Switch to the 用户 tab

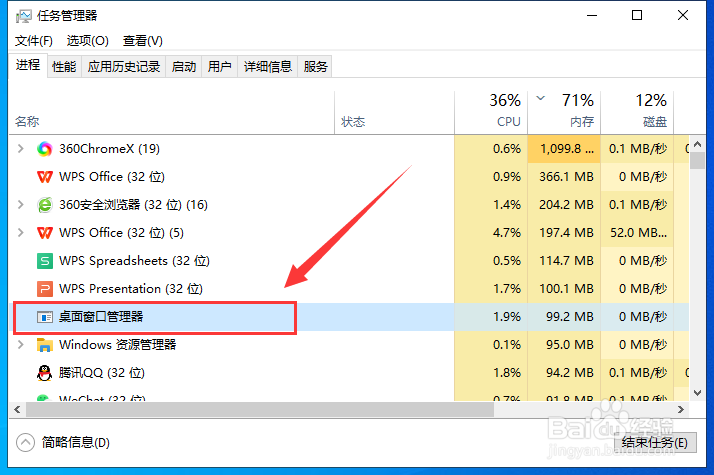219,67
